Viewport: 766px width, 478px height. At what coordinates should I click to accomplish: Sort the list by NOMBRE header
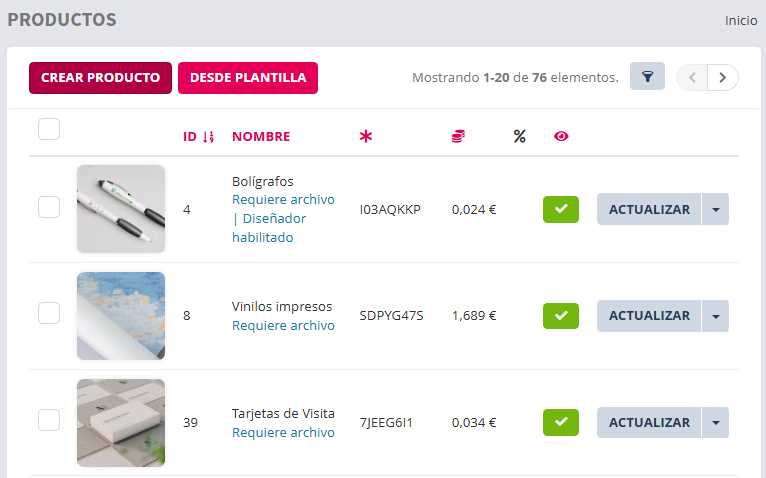point(261,137)
